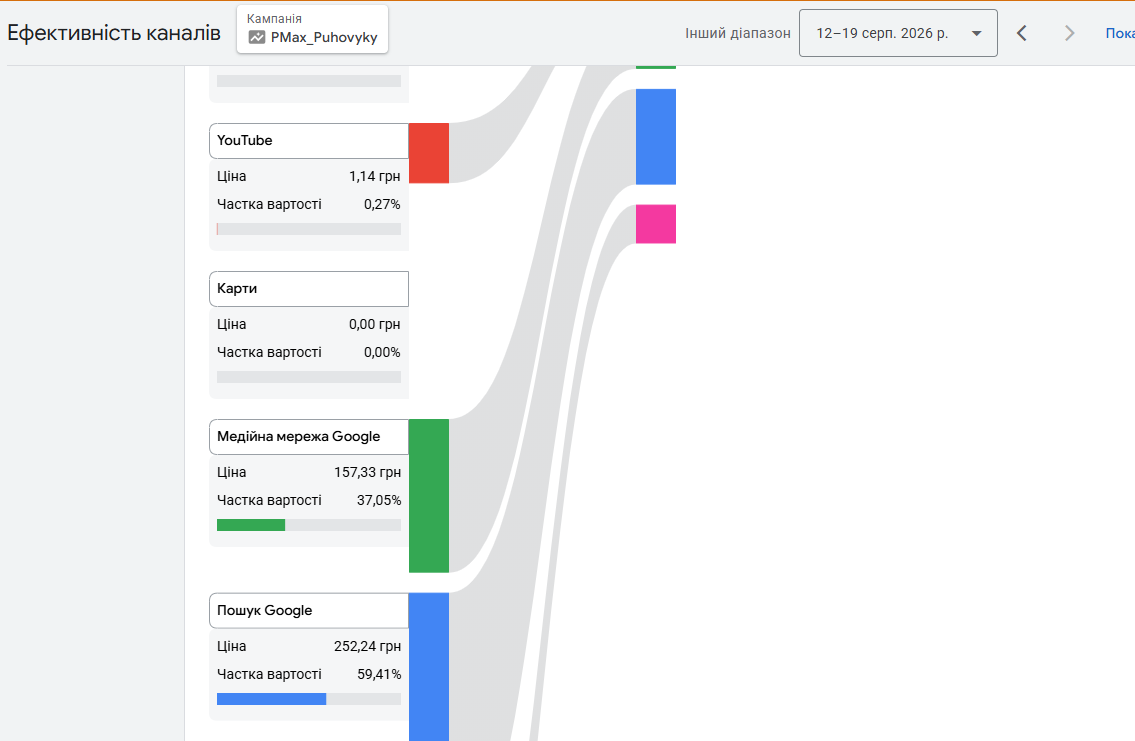
Task: Open the date range dropdown 12–19 серп. 2026
Action: [x=898, y=33]
